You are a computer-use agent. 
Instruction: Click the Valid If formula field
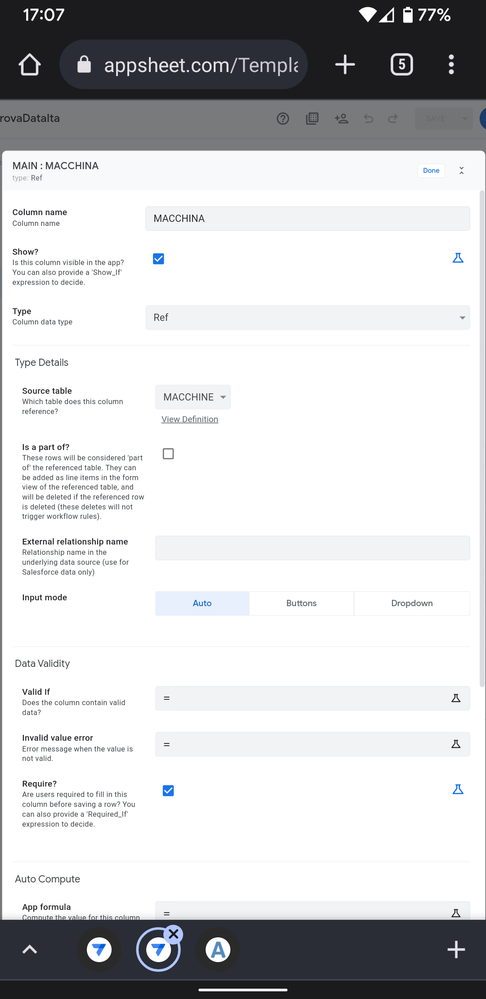coord(313,698)
